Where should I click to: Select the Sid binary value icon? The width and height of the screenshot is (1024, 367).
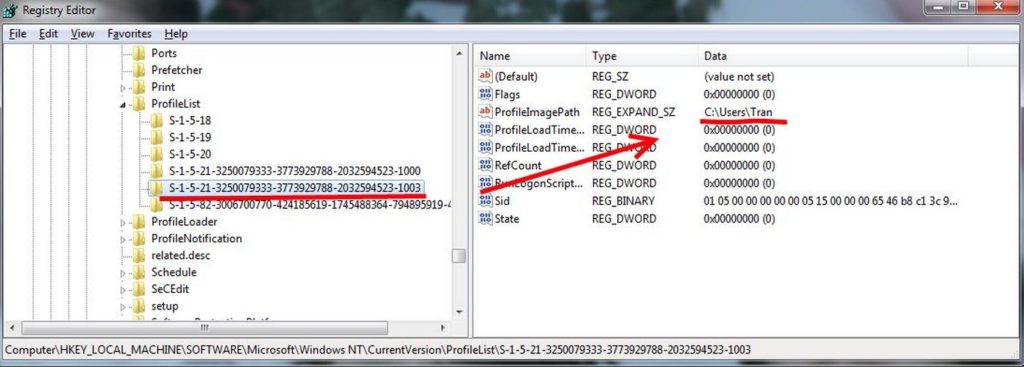pyautogui.click(x=485, y=200)
